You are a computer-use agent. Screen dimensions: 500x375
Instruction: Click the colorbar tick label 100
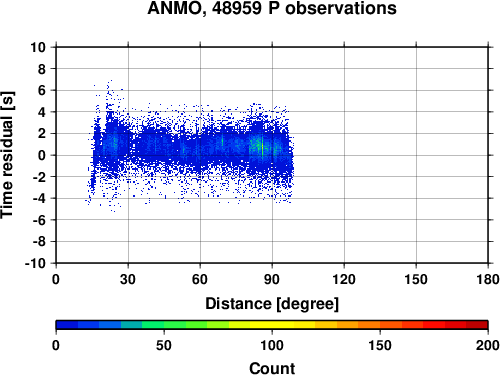click(272, 345)
